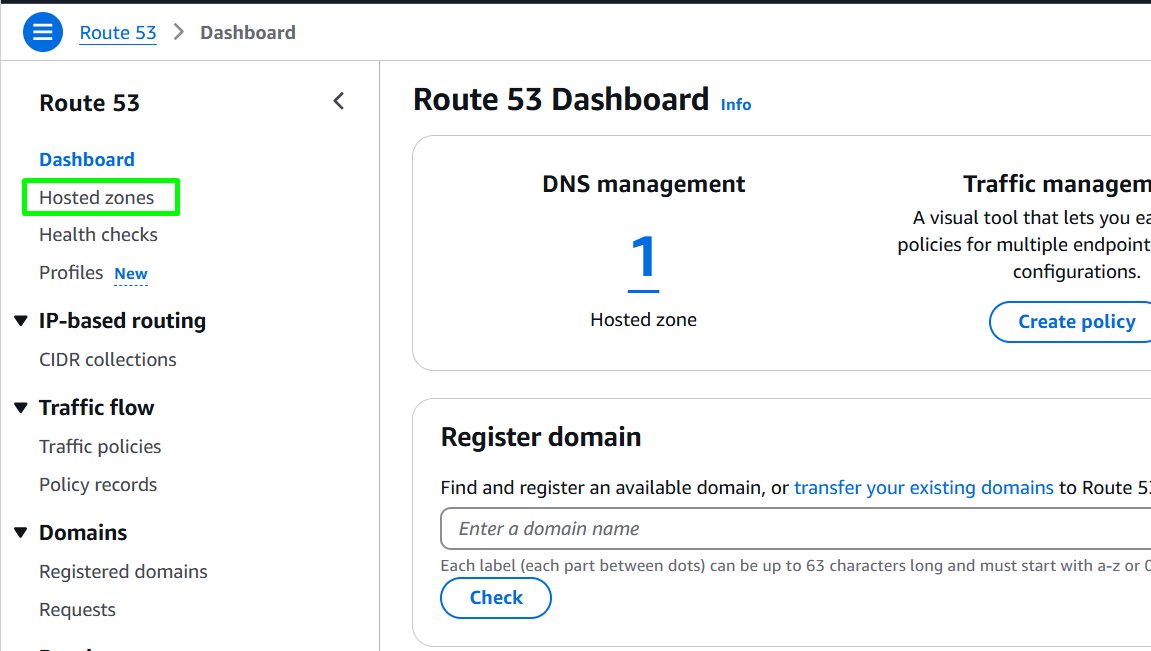The height and width of the screenshot is (651, 1151).
Task: Collapse the Domains section
Action: point(21,532)
